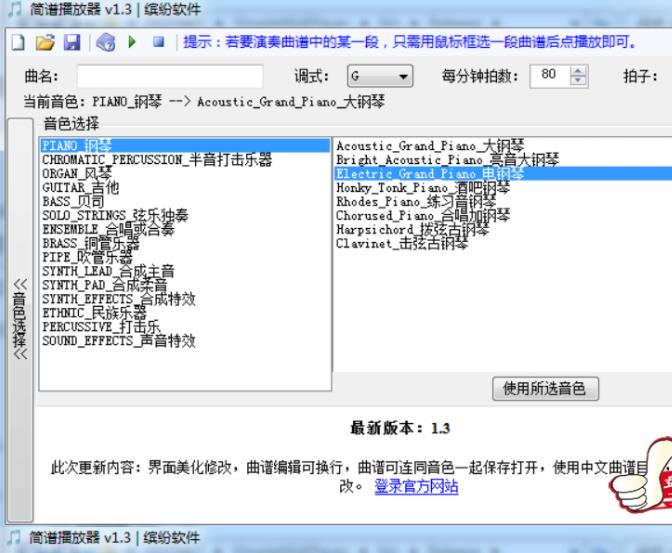Screen dimensions: 672x553
Task: Select SYNTH_LEAD_合成主音 category
Action: (x=108, y=271)
